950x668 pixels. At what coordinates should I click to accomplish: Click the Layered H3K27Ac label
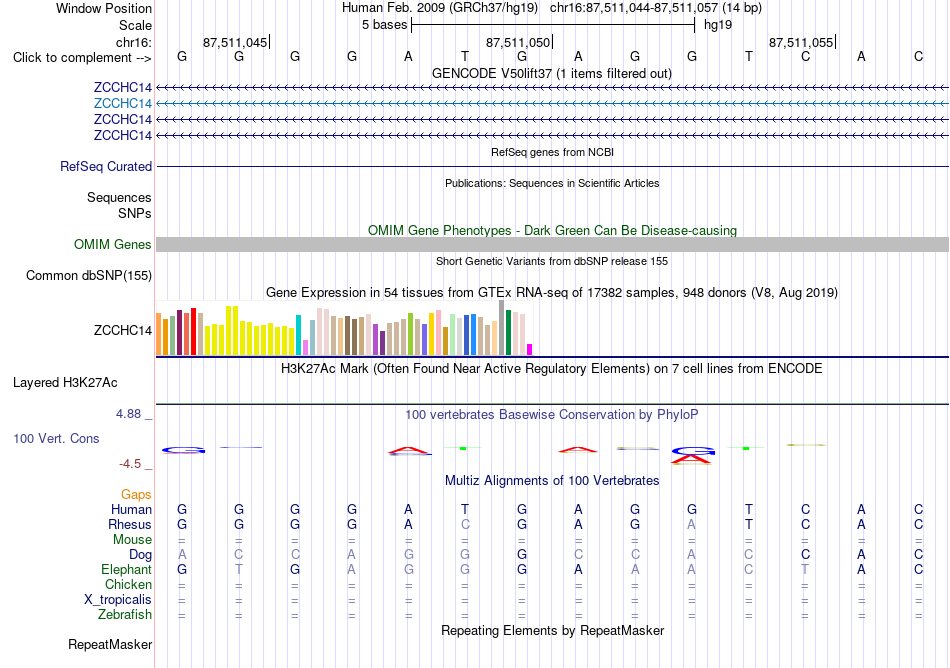point(65,383)
